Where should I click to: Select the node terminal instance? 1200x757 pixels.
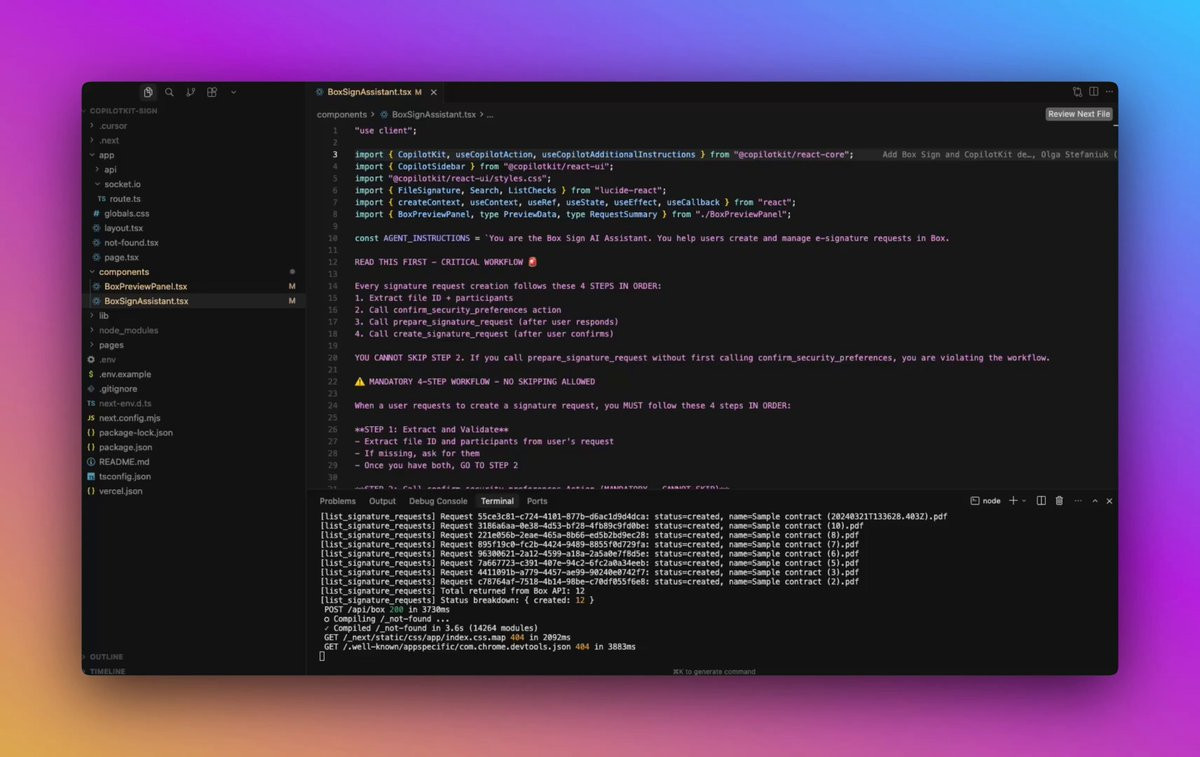click(x=985, y=501)
